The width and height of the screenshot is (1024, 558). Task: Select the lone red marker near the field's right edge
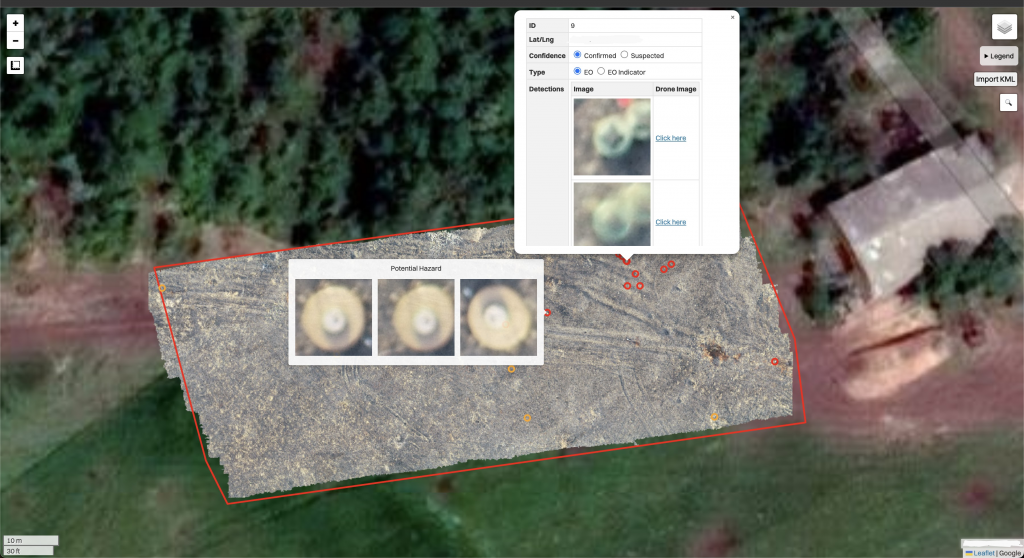775,361
